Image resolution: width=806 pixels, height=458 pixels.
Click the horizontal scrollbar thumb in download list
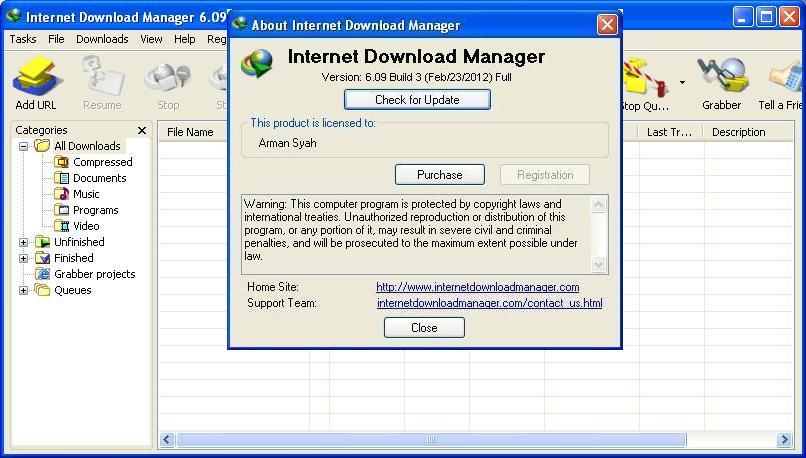point(431,439)
